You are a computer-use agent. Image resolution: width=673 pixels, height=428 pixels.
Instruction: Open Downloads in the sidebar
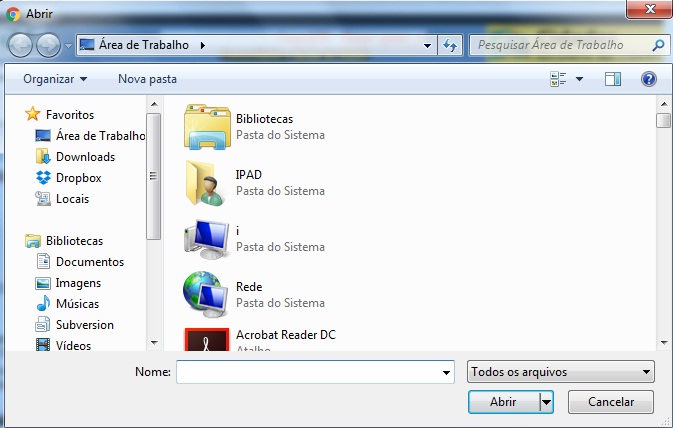(85, 157)
